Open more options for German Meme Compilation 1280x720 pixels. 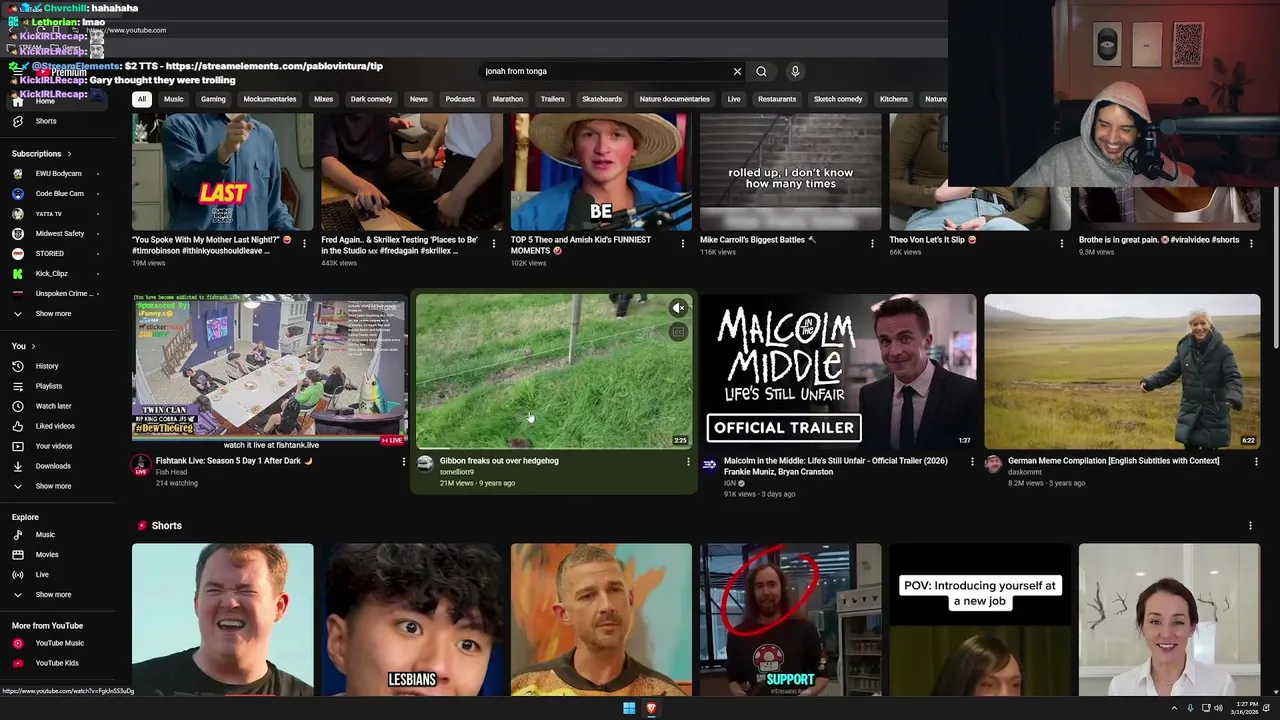pos(1256,462)
